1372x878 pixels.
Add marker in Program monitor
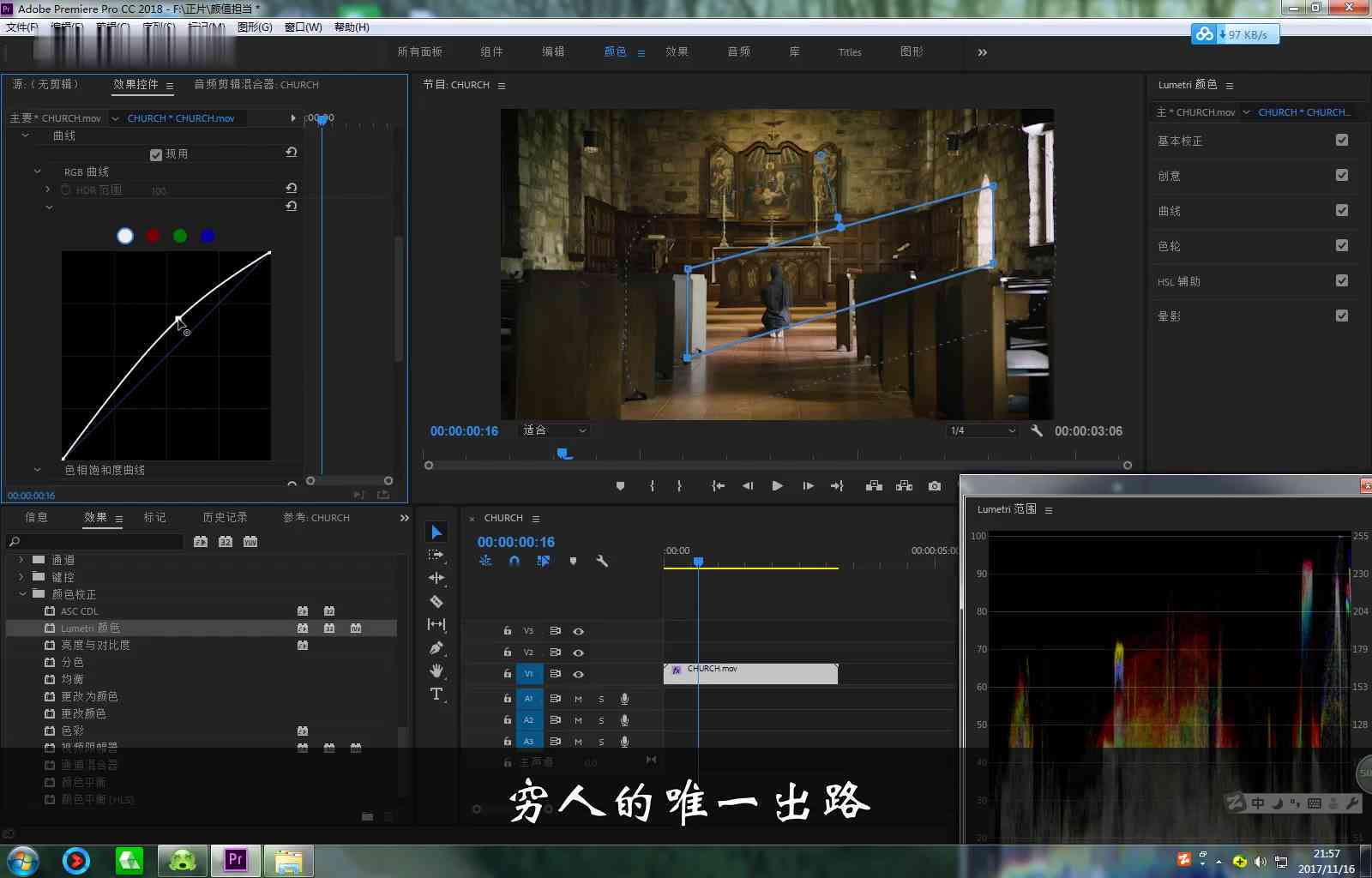620,485
